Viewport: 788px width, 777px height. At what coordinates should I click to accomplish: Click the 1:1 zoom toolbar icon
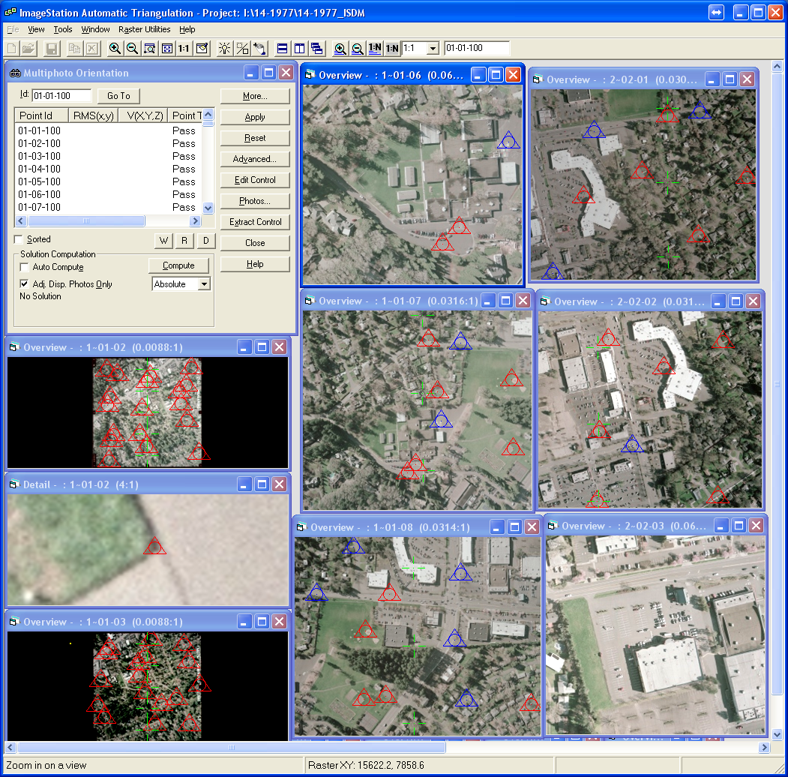184,48
